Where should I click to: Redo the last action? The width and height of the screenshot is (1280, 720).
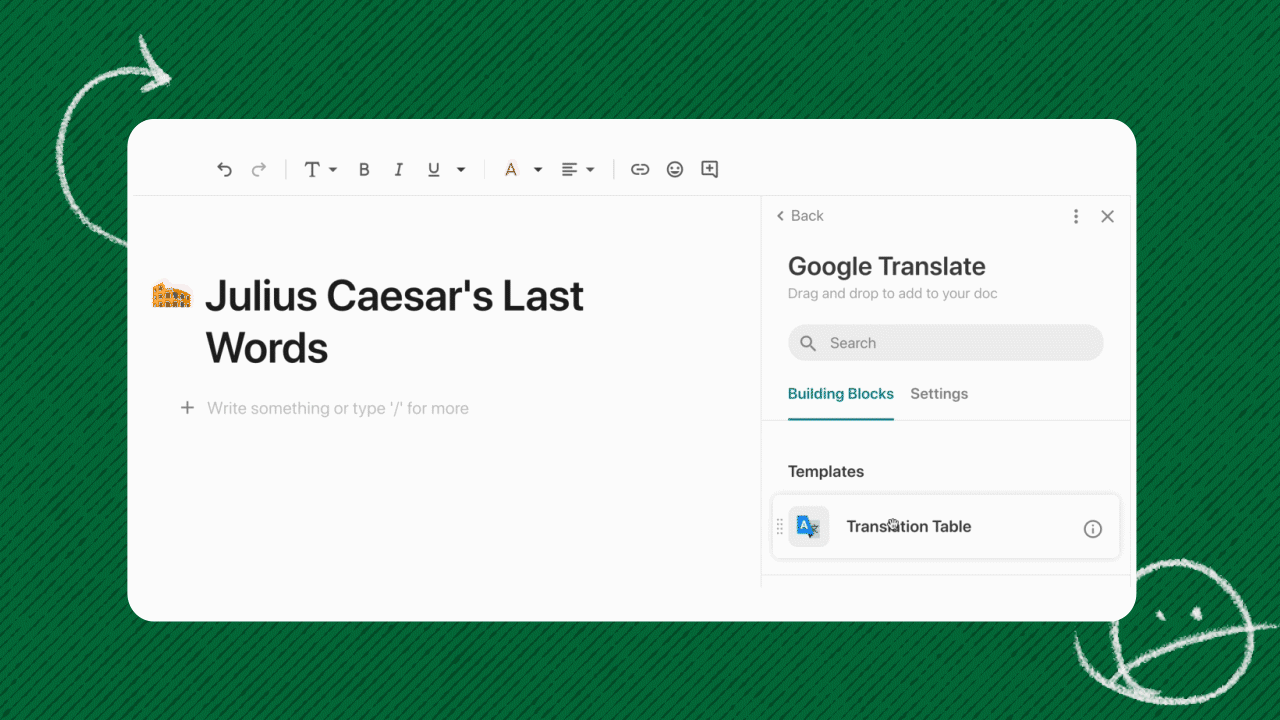(259, 170)
